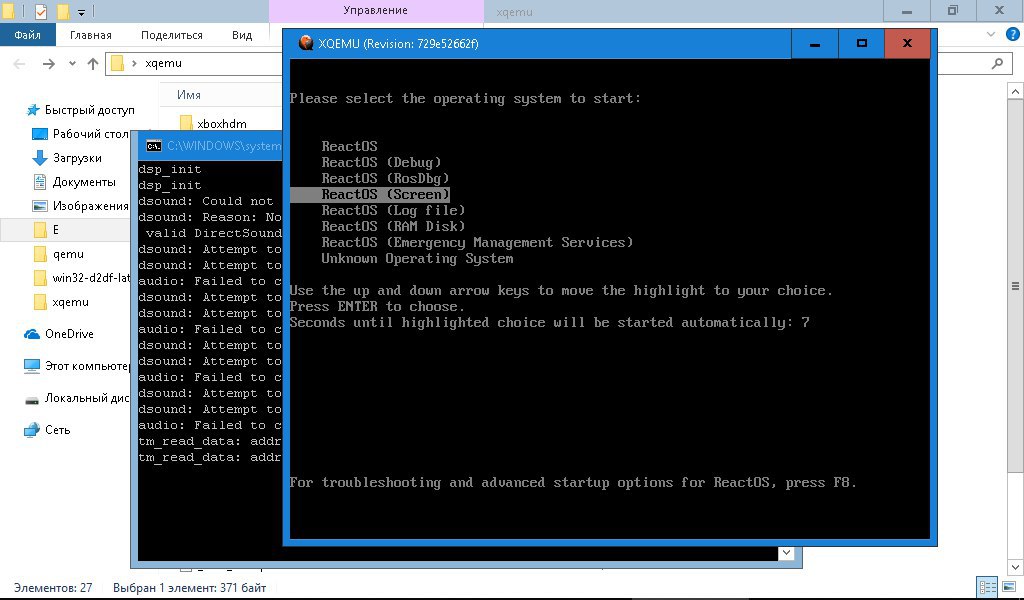
Task: Open Загрузки in sidebar
Action: coord(67,158)
